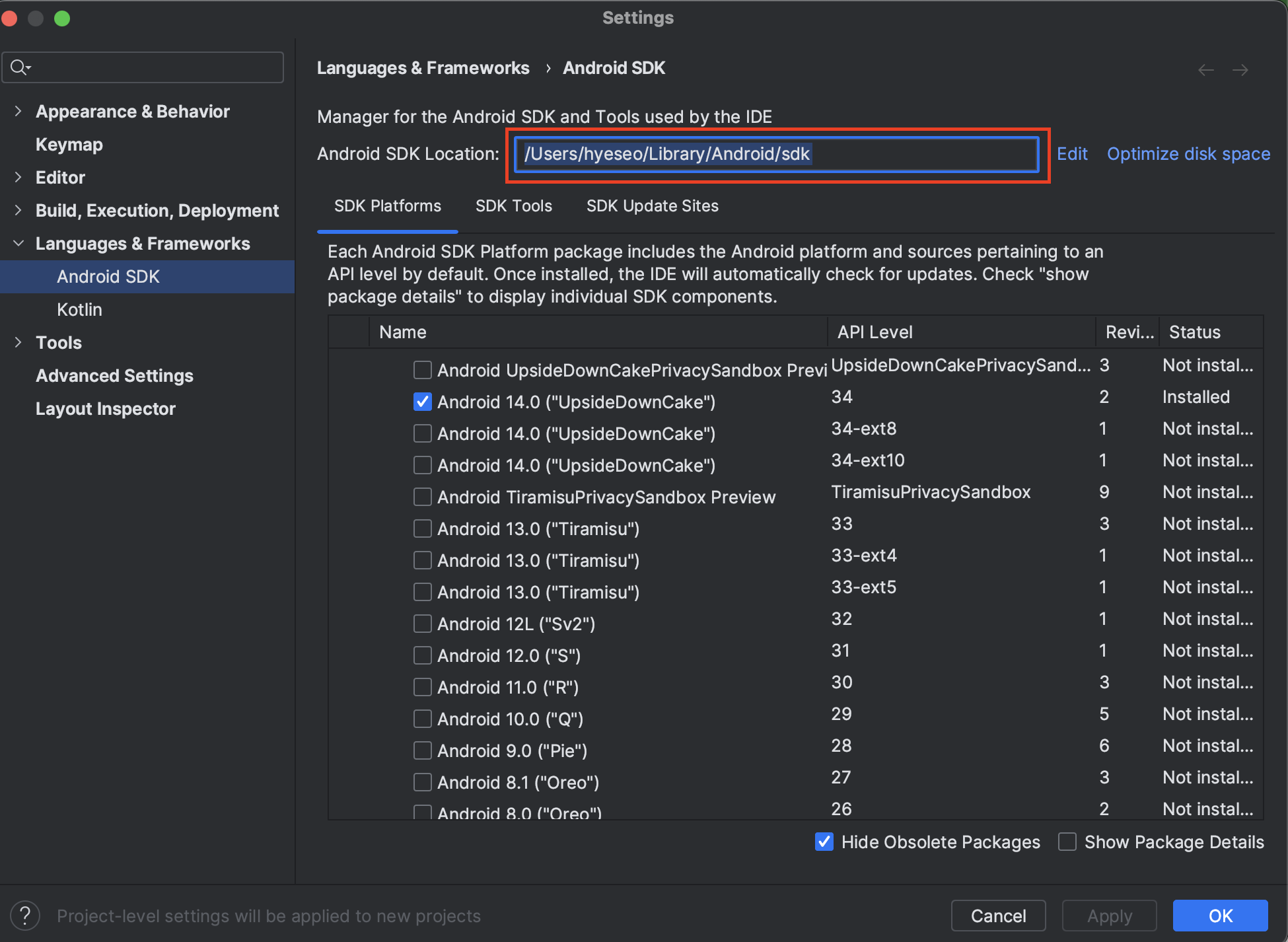The image size is (1288, 942).
Task: Select Keymap in the sidebar
Action: (69, 145)
